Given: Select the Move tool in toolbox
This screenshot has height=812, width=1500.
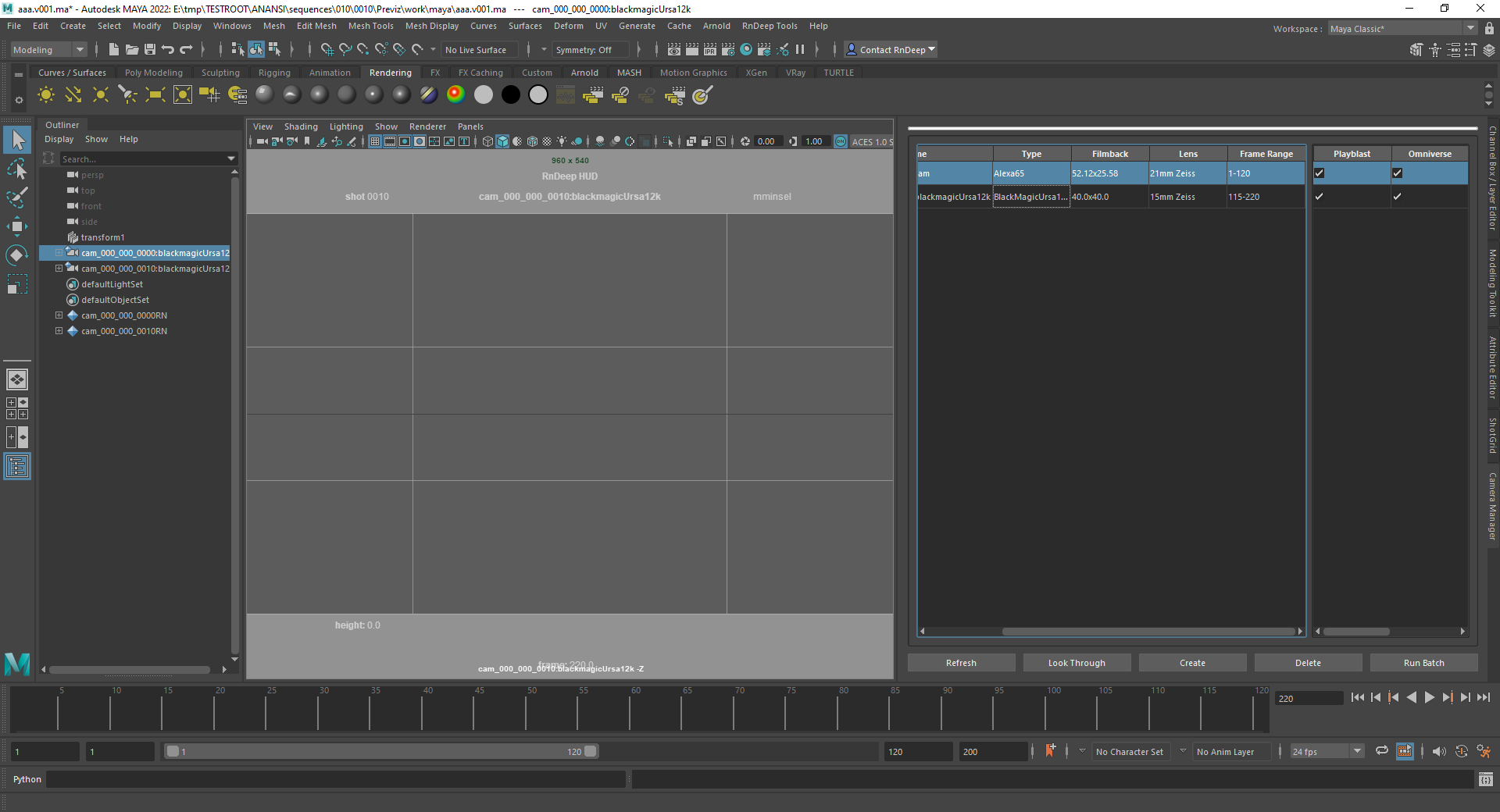Looking at the screenshot, I should click(17, 226).
